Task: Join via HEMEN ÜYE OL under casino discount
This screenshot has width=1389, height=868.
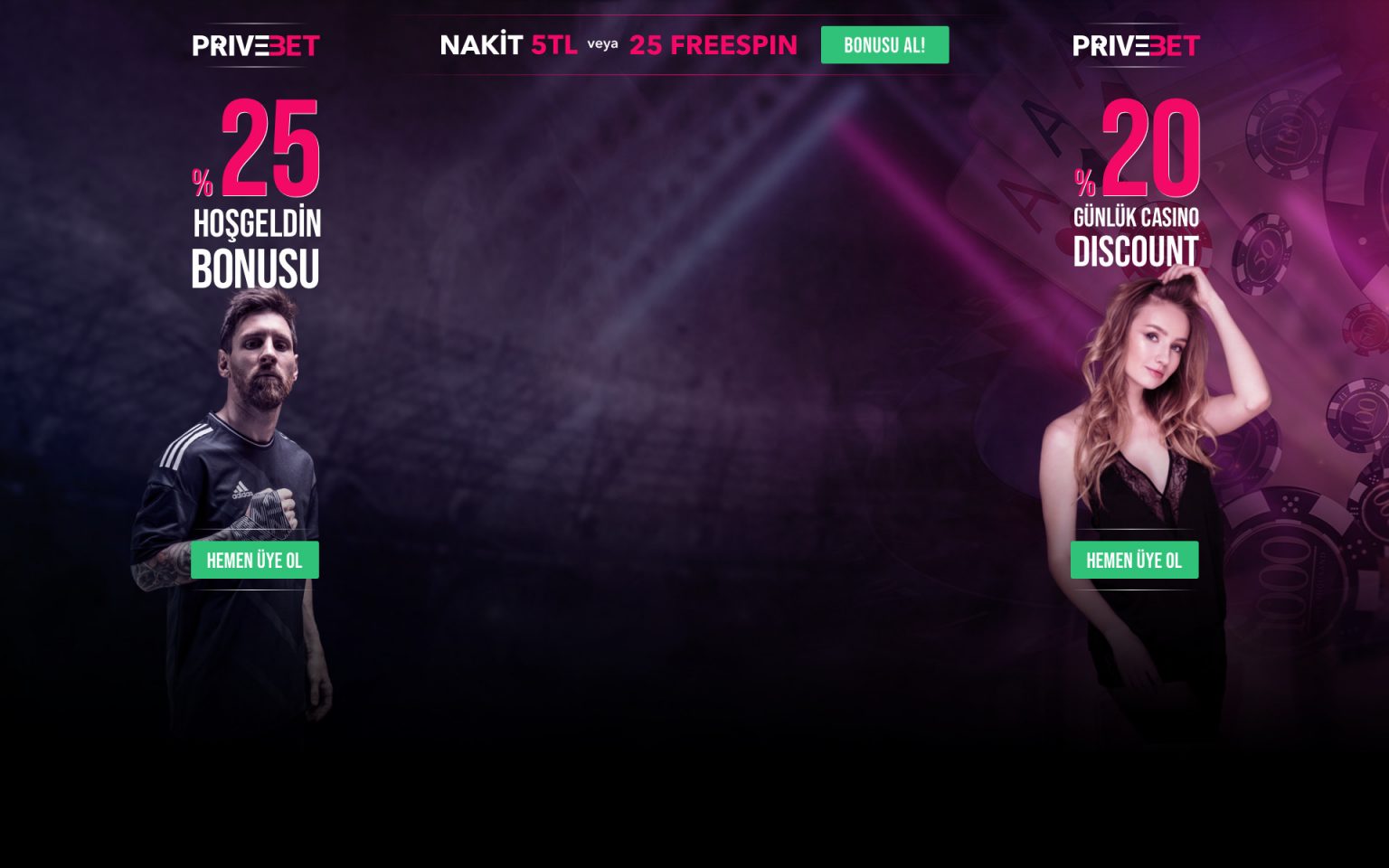Action: point(1135,561)
